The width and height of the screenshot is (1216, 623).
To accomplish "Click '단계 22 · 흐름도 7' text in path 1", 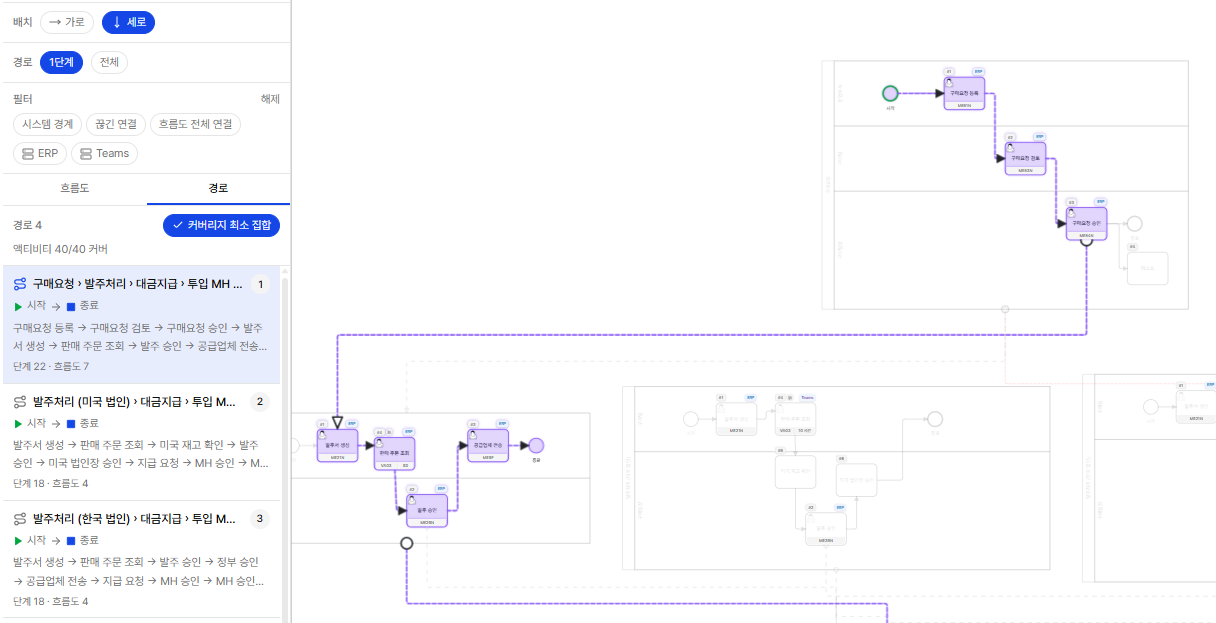I will (x=51, y=366).
